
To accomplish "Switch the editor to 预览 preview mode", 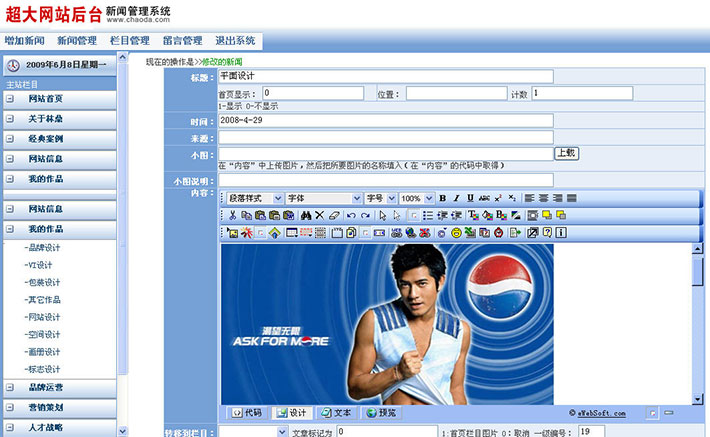I will tap(381, 412).
